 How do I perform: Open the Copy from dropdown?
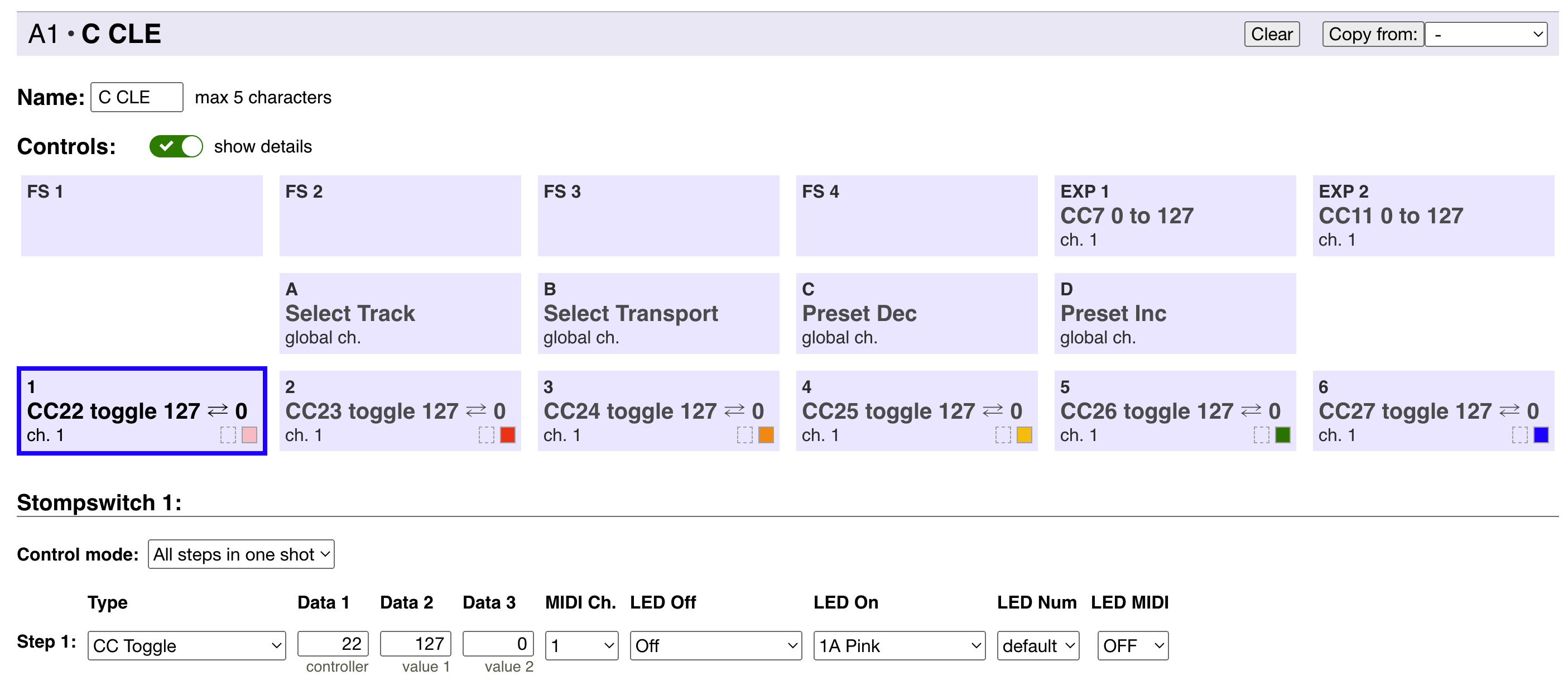pyautogui.click(x=1486, y=34)
